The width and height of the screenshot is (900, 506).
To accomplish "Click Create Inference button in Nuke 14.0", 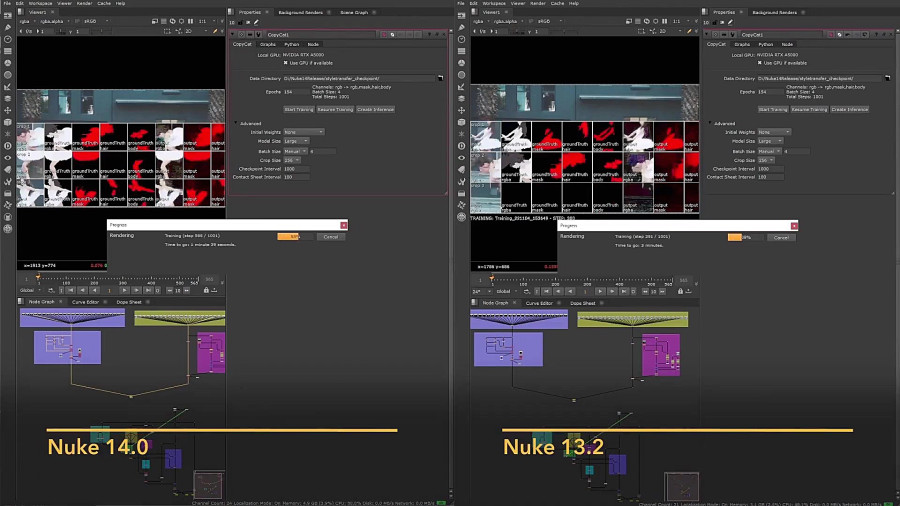I will pos(375,109).
